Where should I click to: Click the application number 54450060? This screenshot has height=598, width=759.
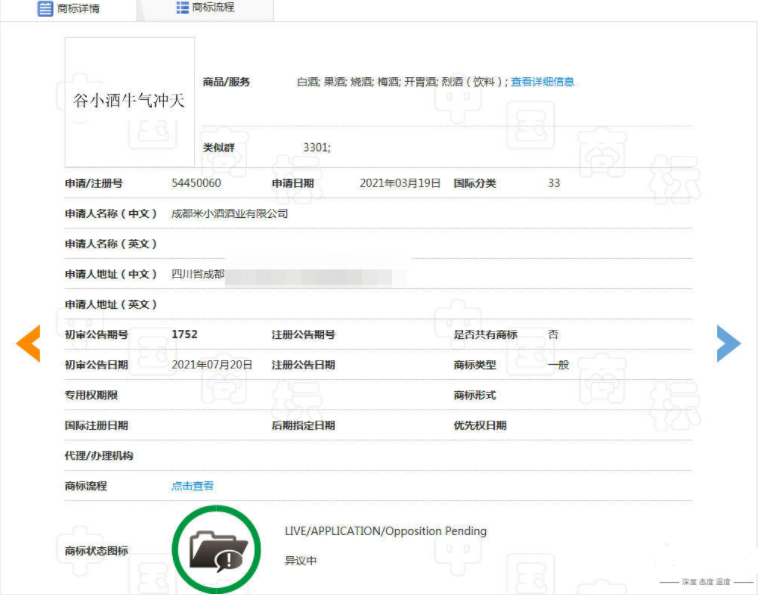pyautogui.click(x=196, y=183)
